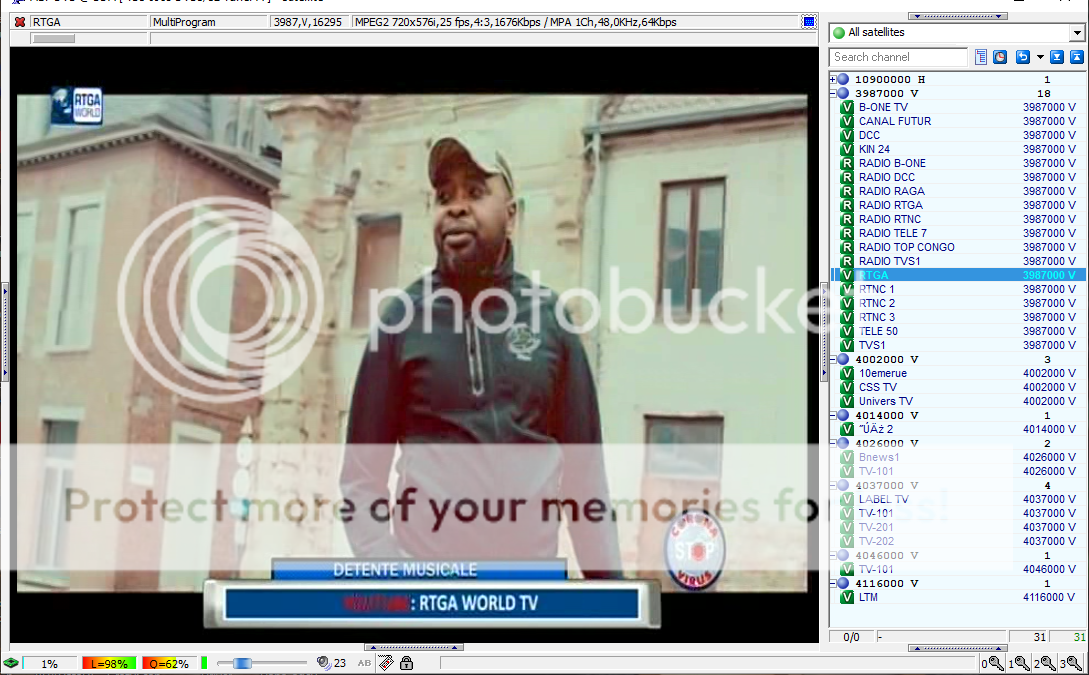Expand the 10900000 H transponder node

pyautogui.click(x=833, y=79)
